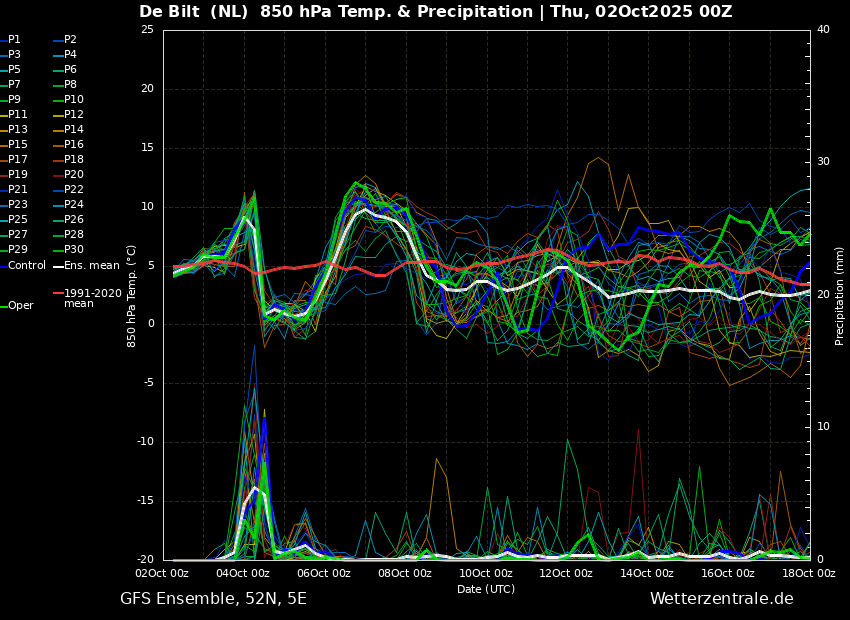Click the Precipitation (mm) axis label
Image resolution: width=850 pixels, height=620 pixels.
click(840, 295)
